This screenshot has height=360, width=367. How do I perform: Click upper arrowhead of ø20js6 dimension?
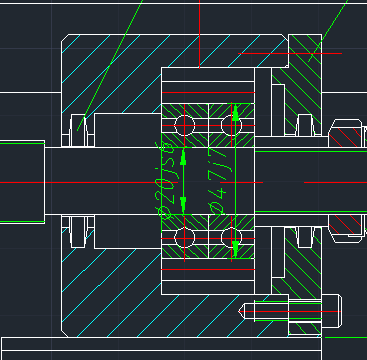[x=183, y=157]
